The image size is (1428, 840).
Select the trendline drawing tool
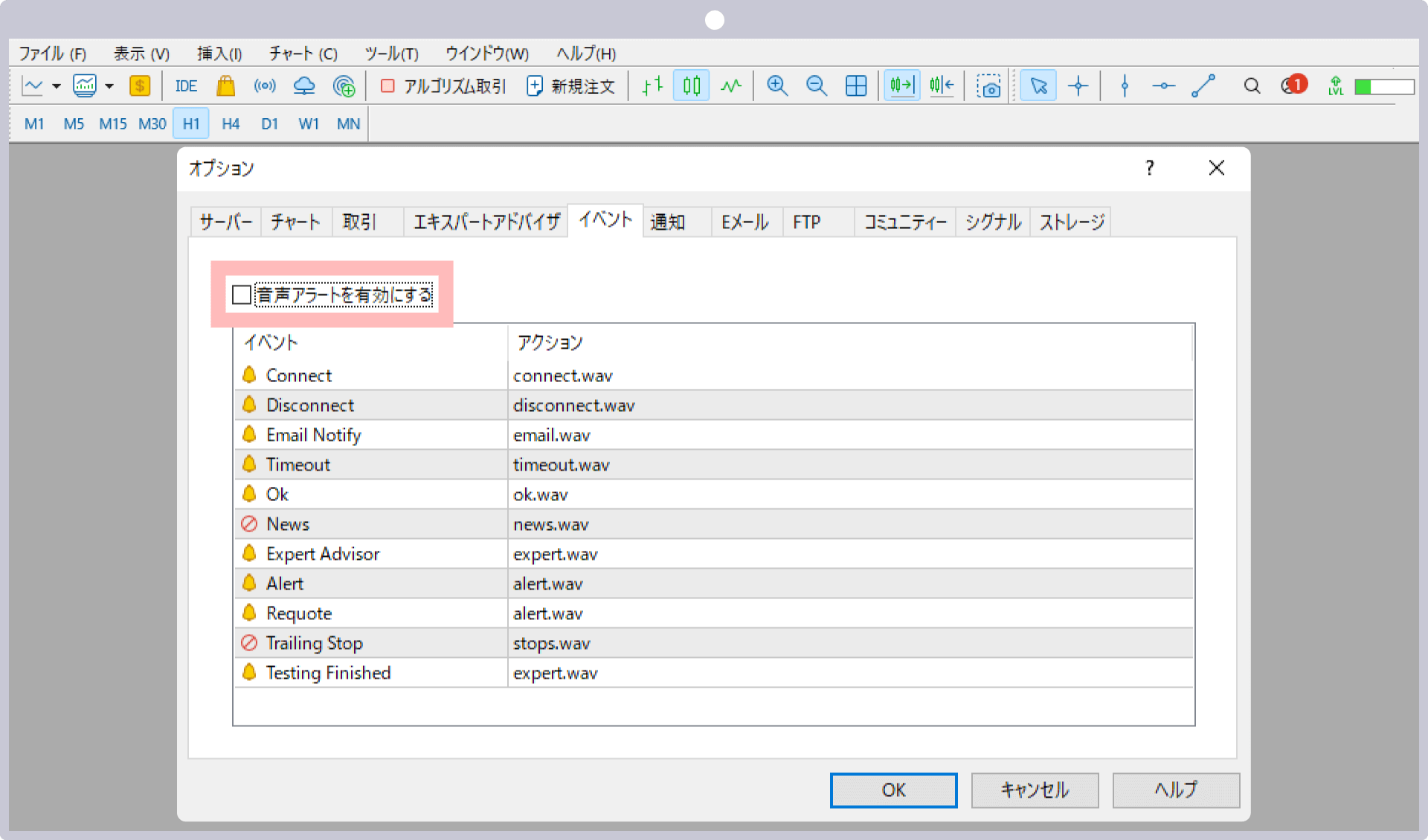point(1203,86)
